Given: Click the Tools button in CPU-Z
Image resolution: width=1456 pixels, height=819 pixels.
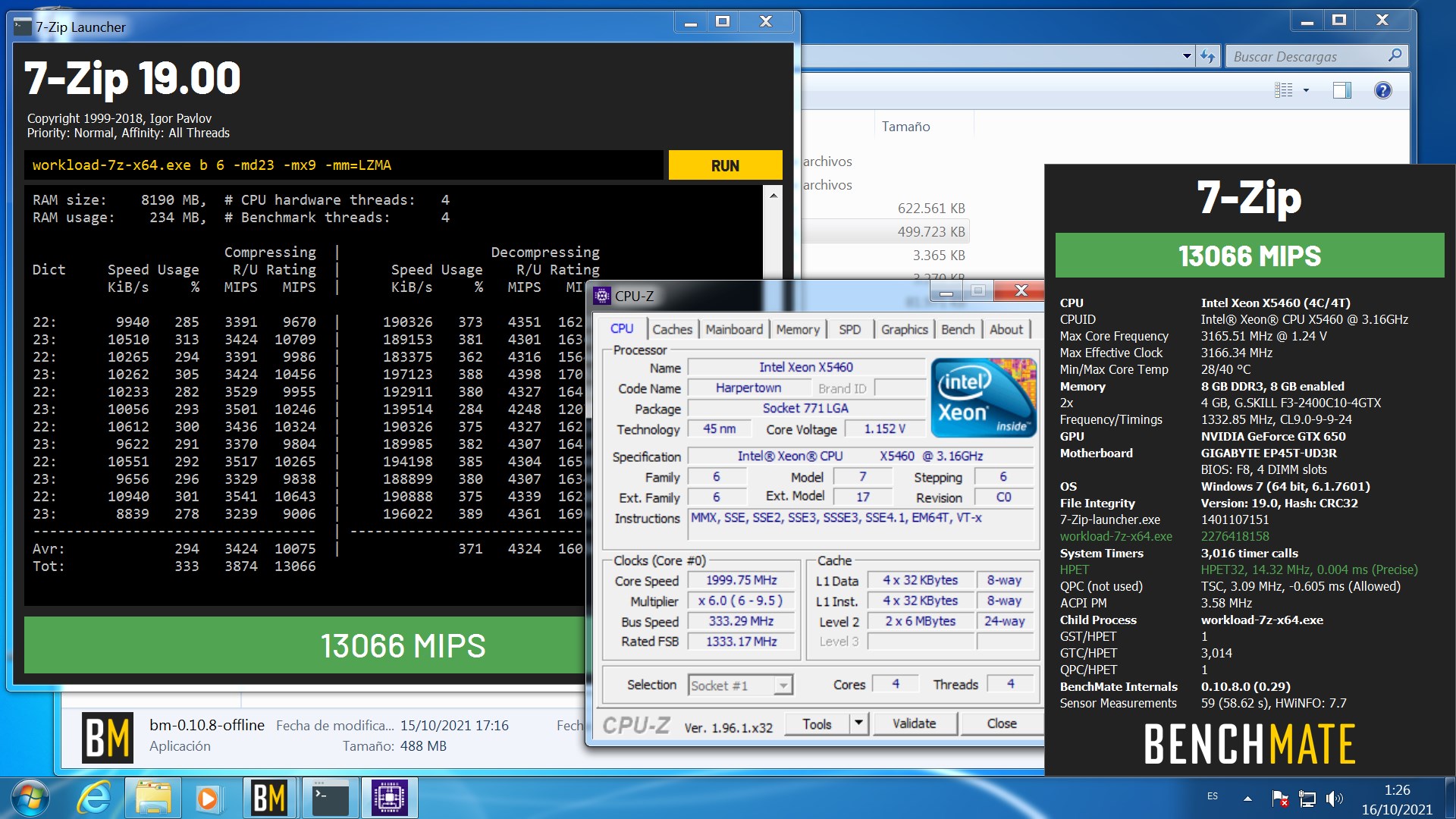Looking at the screenshot, I should 817,723.
